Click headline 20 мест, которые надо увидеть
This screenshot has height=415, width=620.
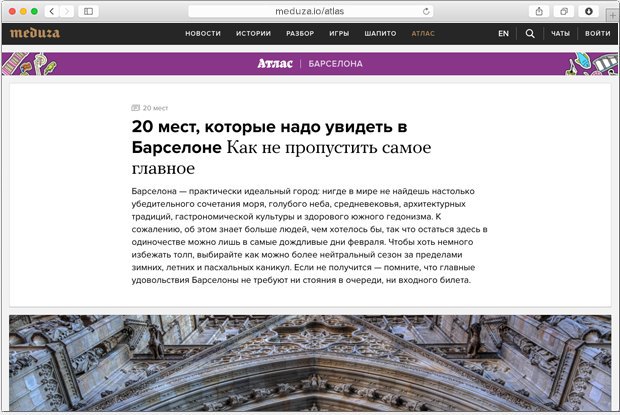(269, 137)
